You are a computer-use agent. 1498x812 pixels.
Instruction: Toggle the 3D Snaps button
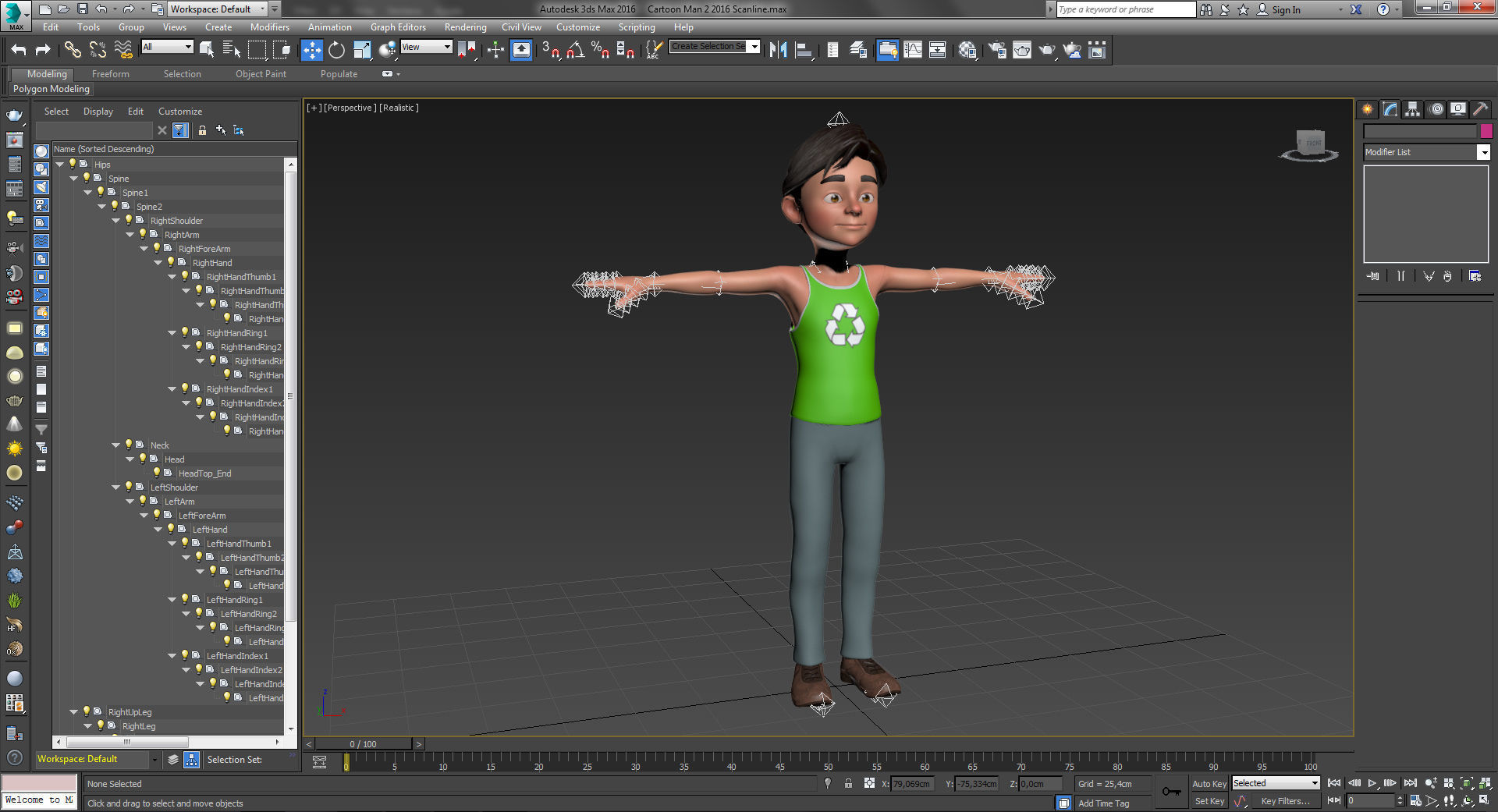click(x=551, y=50)
